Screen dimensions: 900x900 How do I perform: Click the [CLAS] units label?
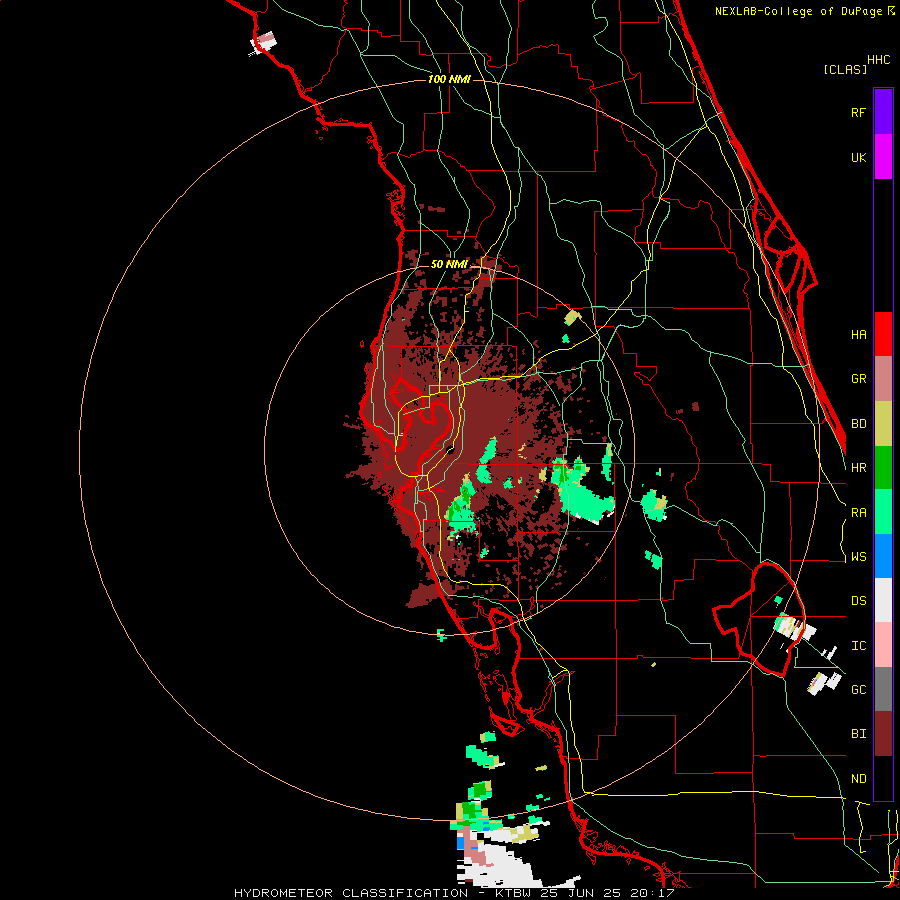coord(845,69)
